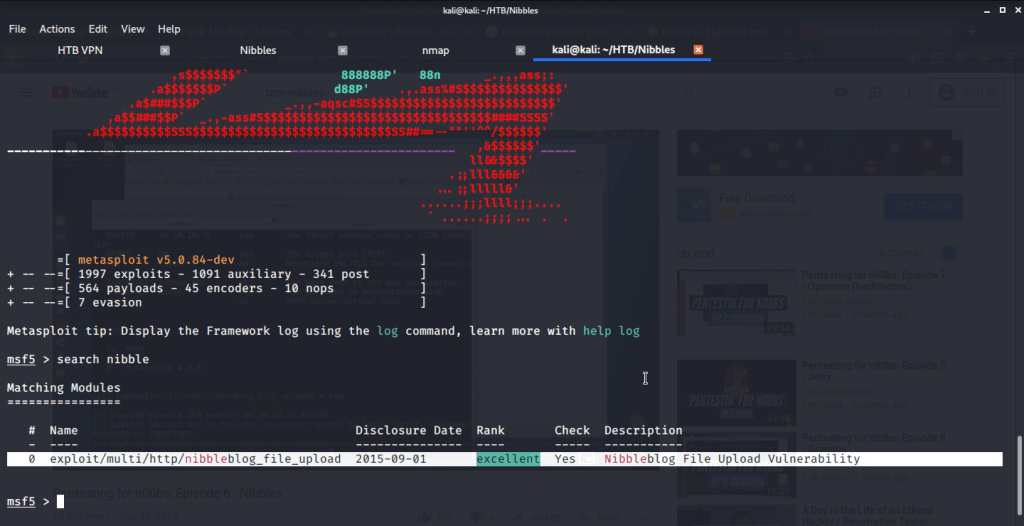
Task: Click the green 'excellent' rank highlight
Action: tap(507, 459)
